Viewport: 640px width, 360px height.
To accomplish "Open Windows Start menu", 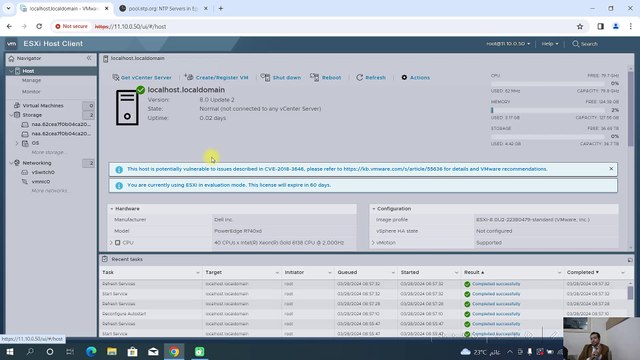I will click(10, 351).
